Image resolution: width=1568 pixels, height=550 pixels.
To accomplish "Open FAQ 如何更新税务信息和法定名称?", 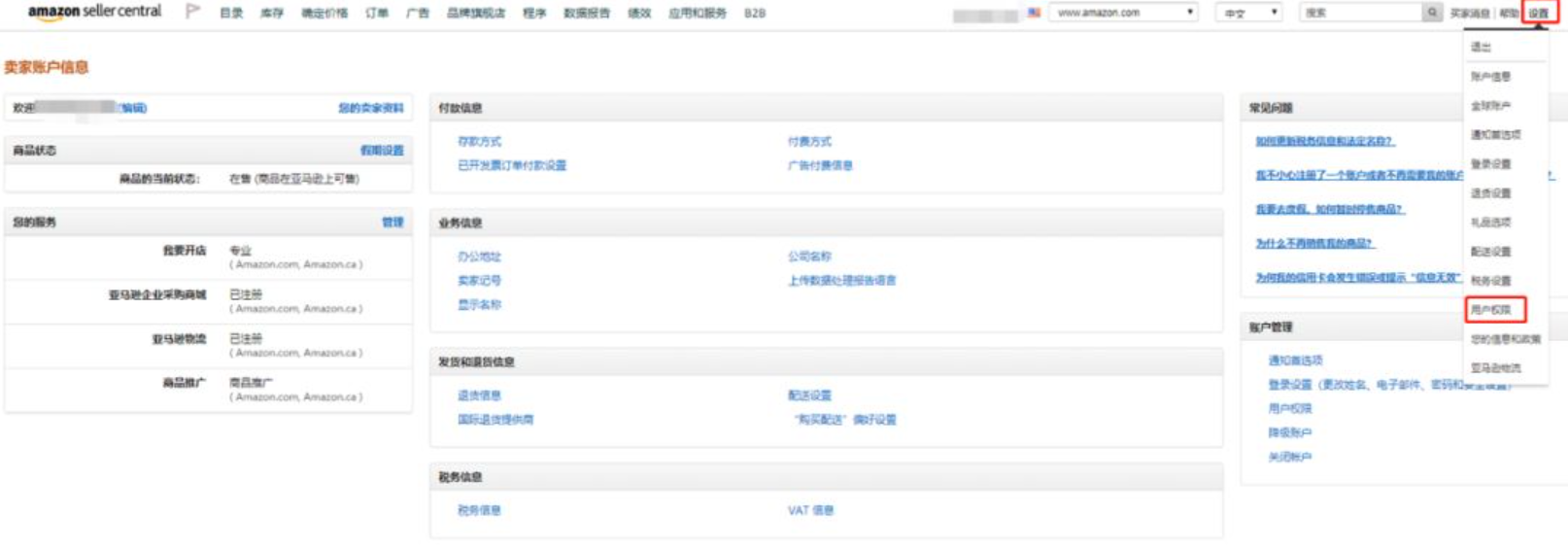I will (1325, 141).
